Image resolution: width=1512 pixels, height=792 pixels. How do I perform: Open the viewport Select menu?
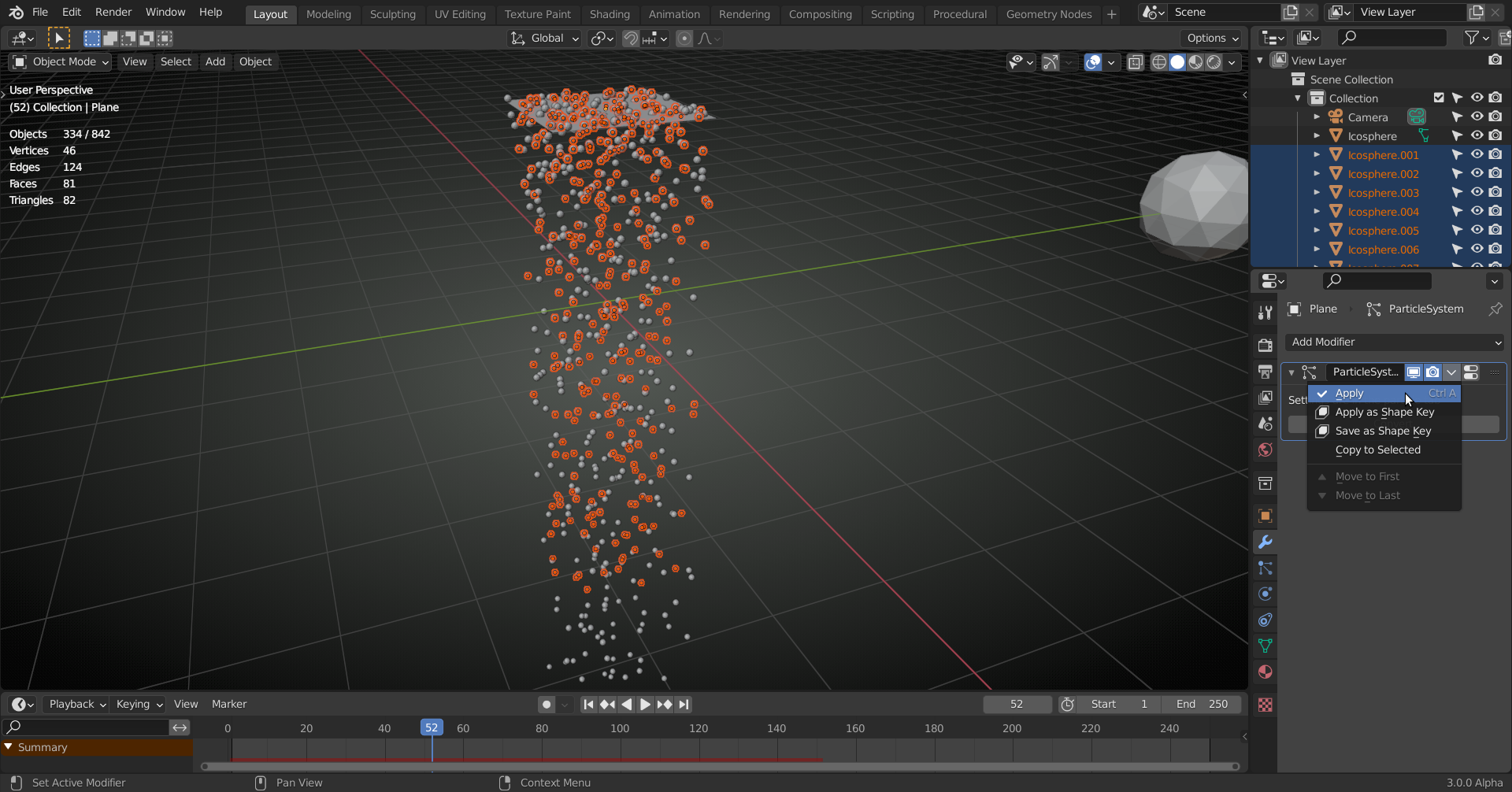[176, 62]
